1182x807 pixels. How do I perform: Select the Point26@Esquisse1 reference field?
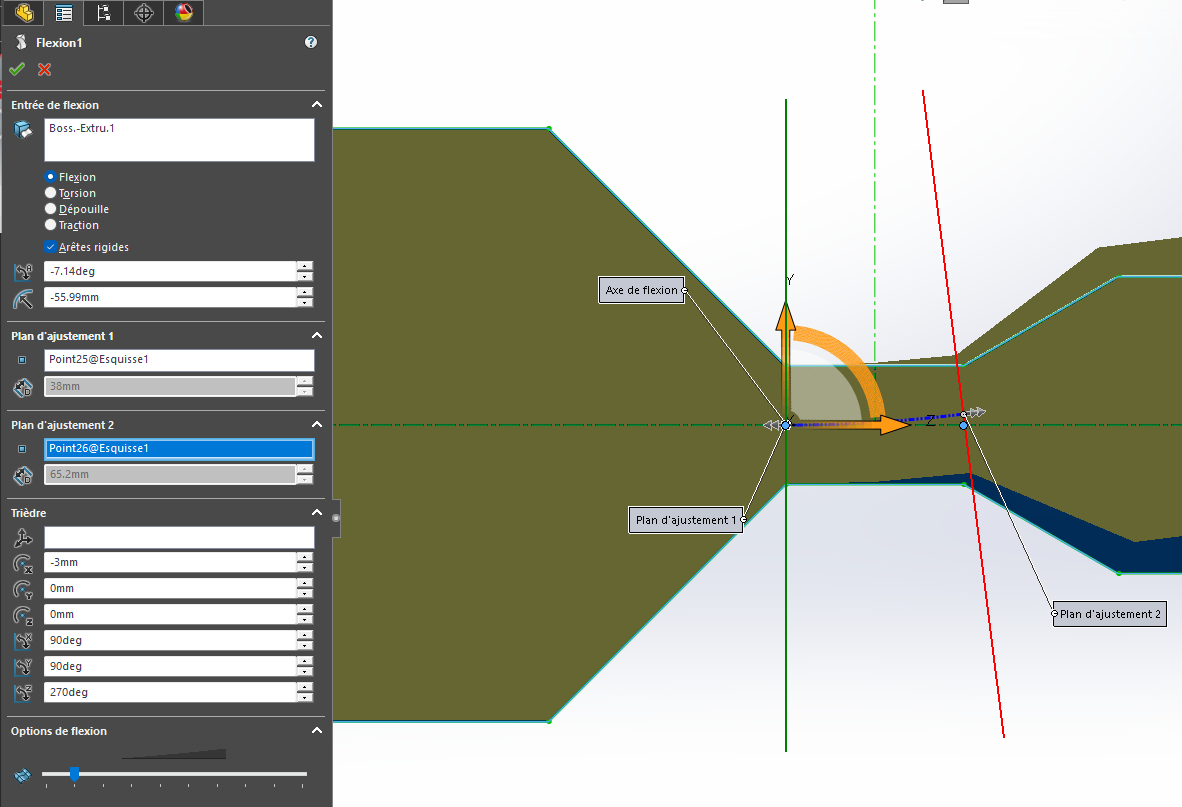coord(179,448)
